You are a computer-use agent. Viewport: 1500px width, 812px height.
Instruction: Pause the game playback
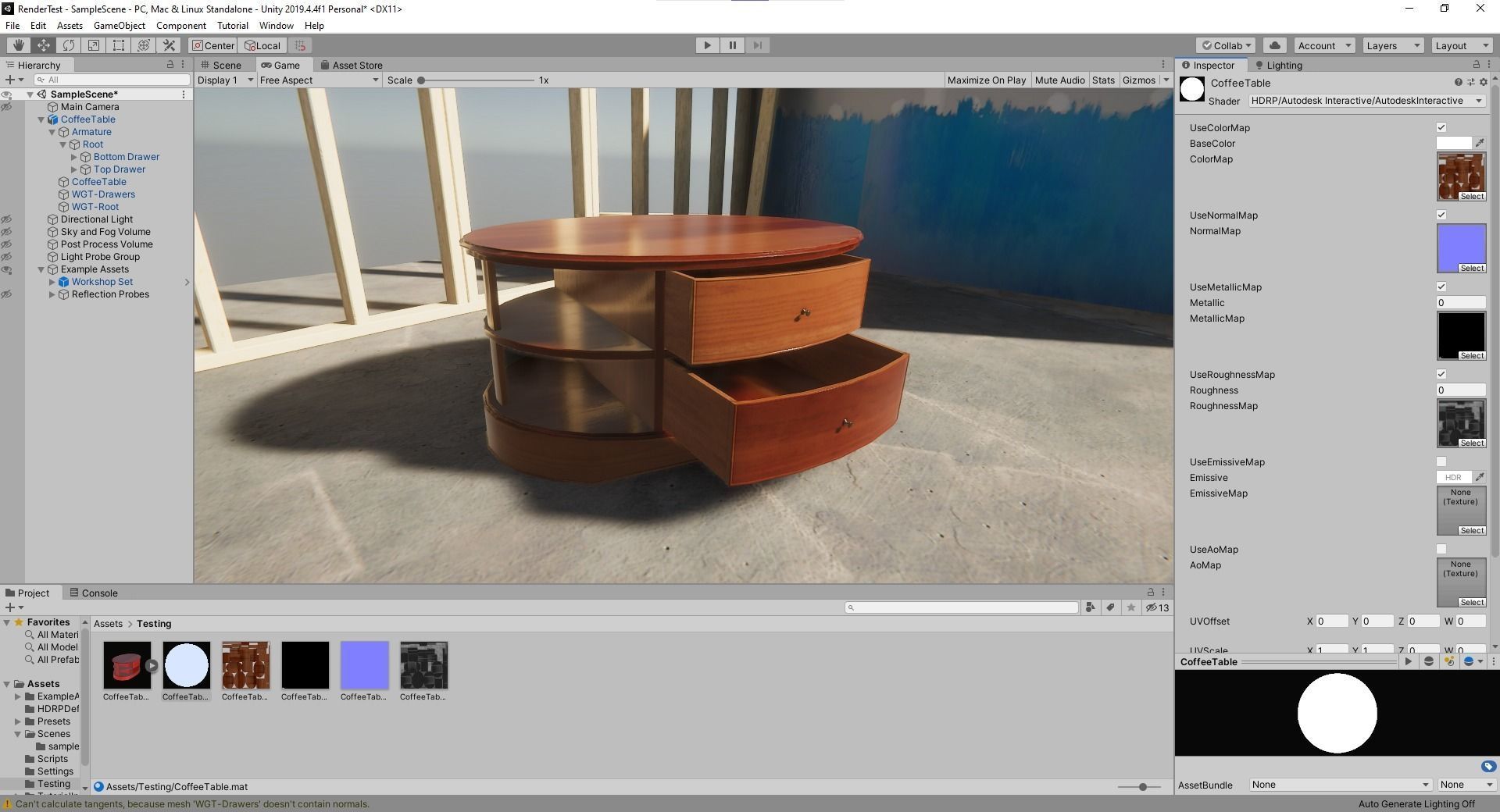(732, 45)
